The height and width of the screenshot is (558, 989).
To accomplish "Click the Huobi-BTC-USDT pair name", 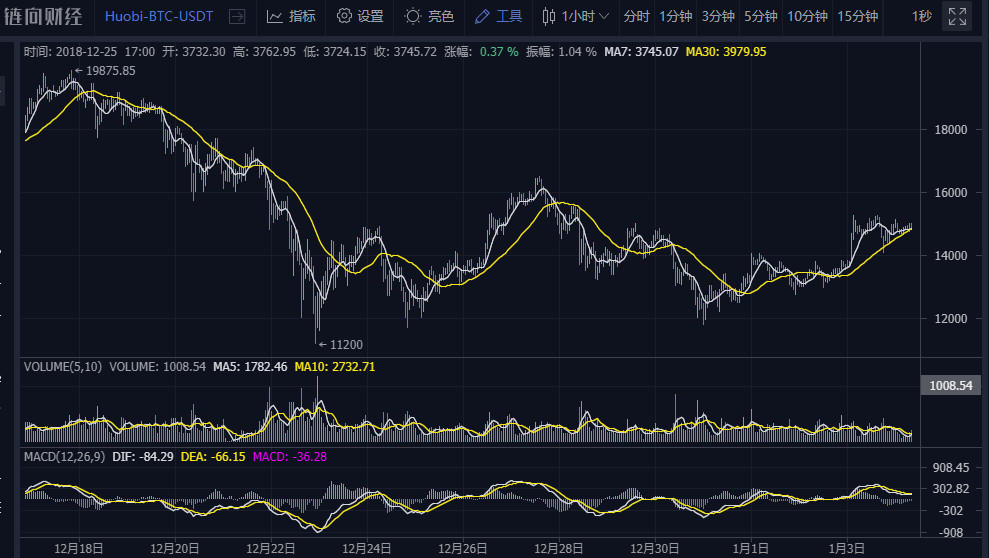I will pos(159,16).
